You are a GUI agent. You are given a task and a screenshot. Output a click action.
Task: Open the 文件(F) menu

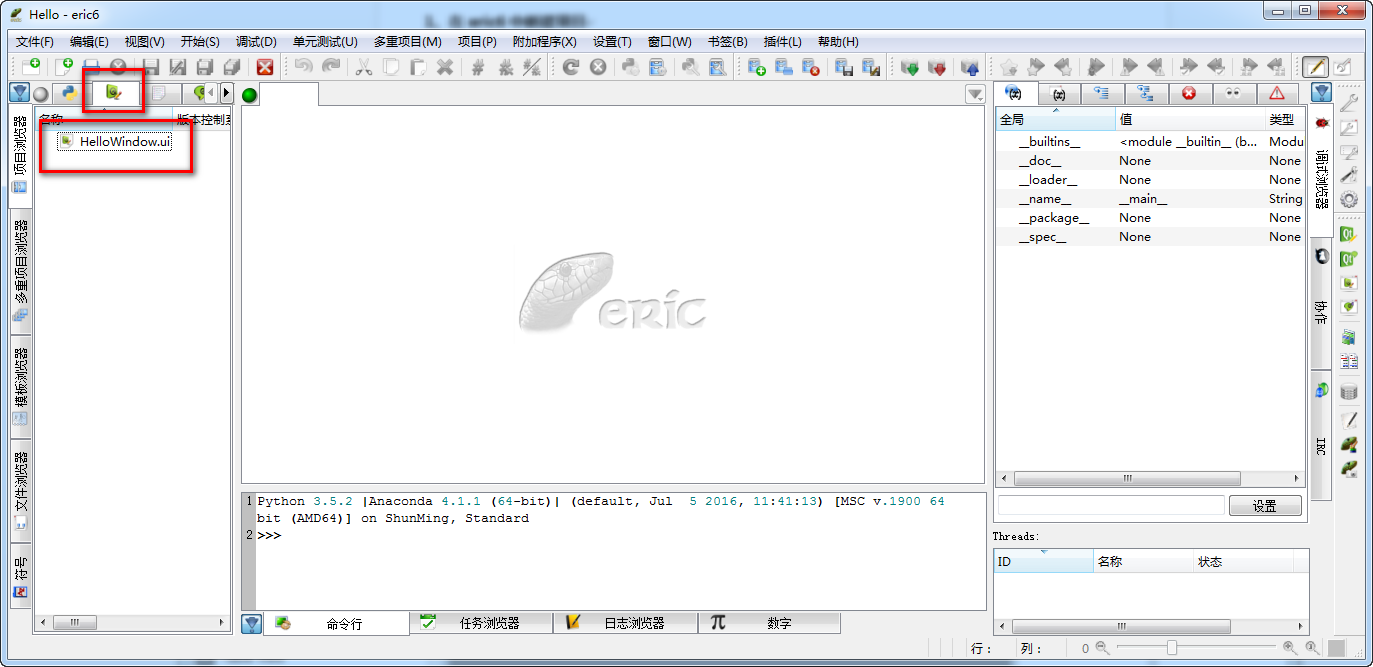(x=35, y=41)
